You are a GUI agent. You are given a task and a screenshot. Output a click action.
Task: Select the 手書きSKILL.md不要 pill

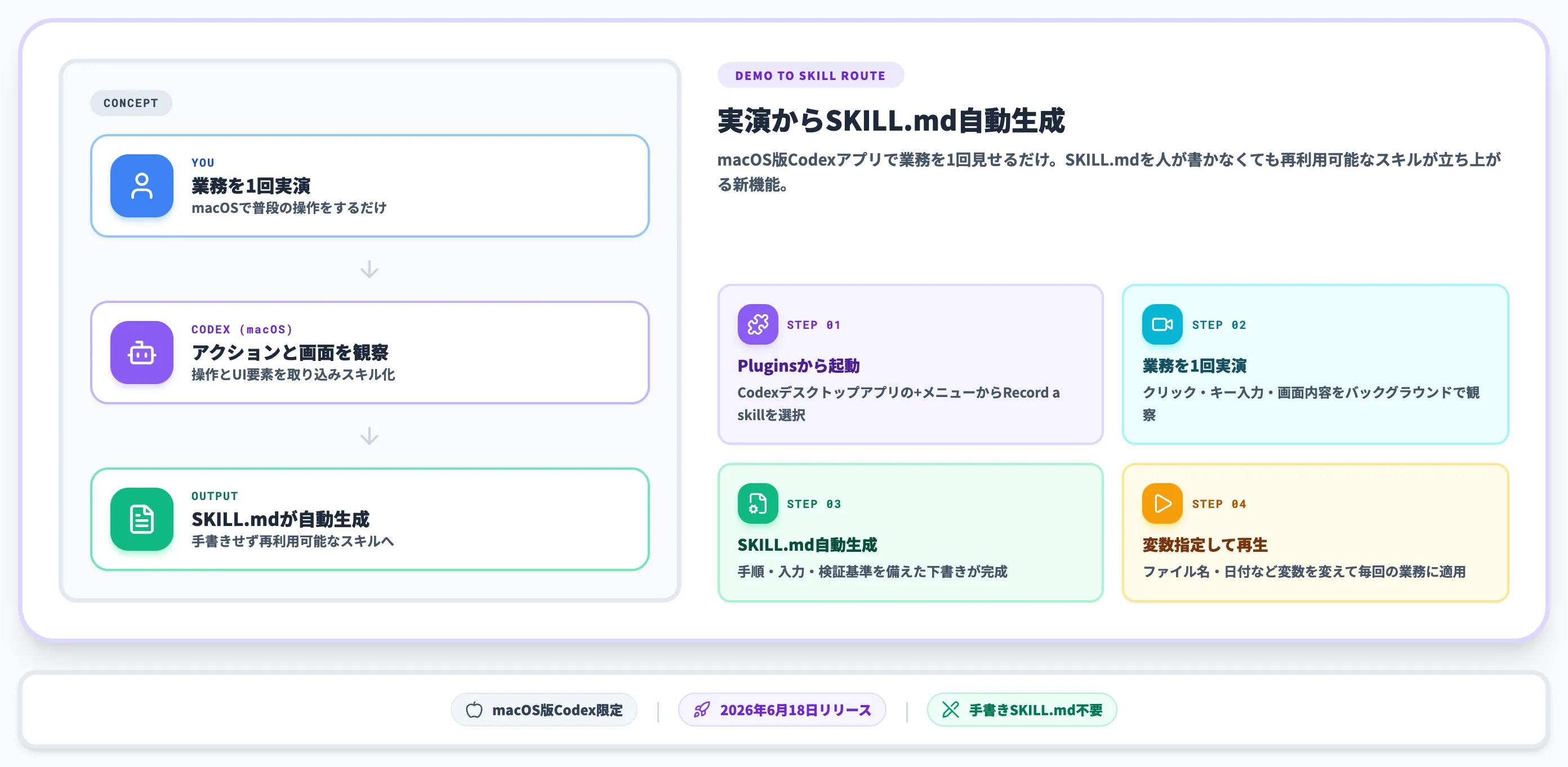(x=1022, y=710)
